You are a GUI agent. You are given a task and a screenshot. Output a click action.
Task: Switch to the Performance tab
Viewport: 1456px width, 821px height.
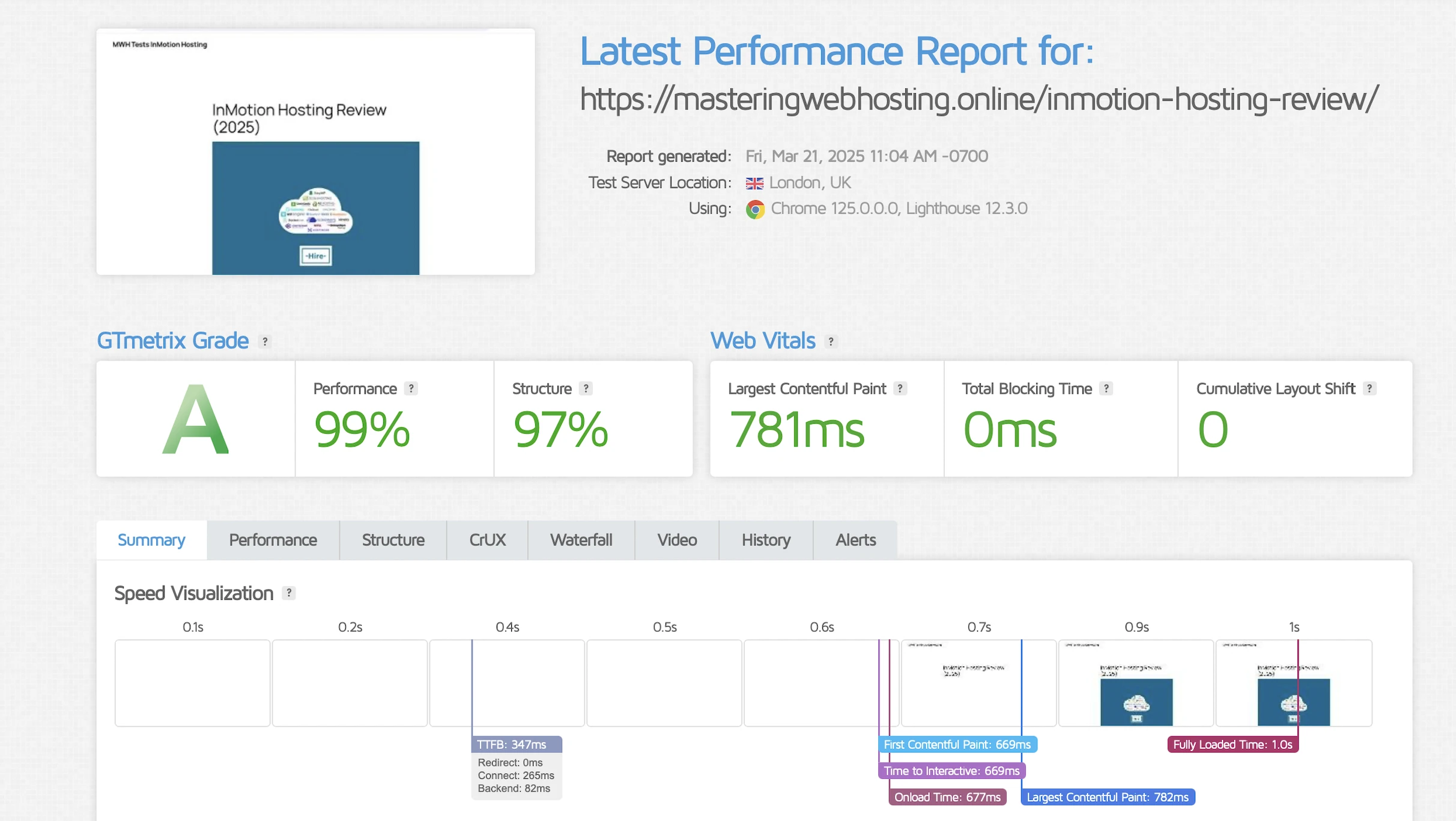(273, 540)
